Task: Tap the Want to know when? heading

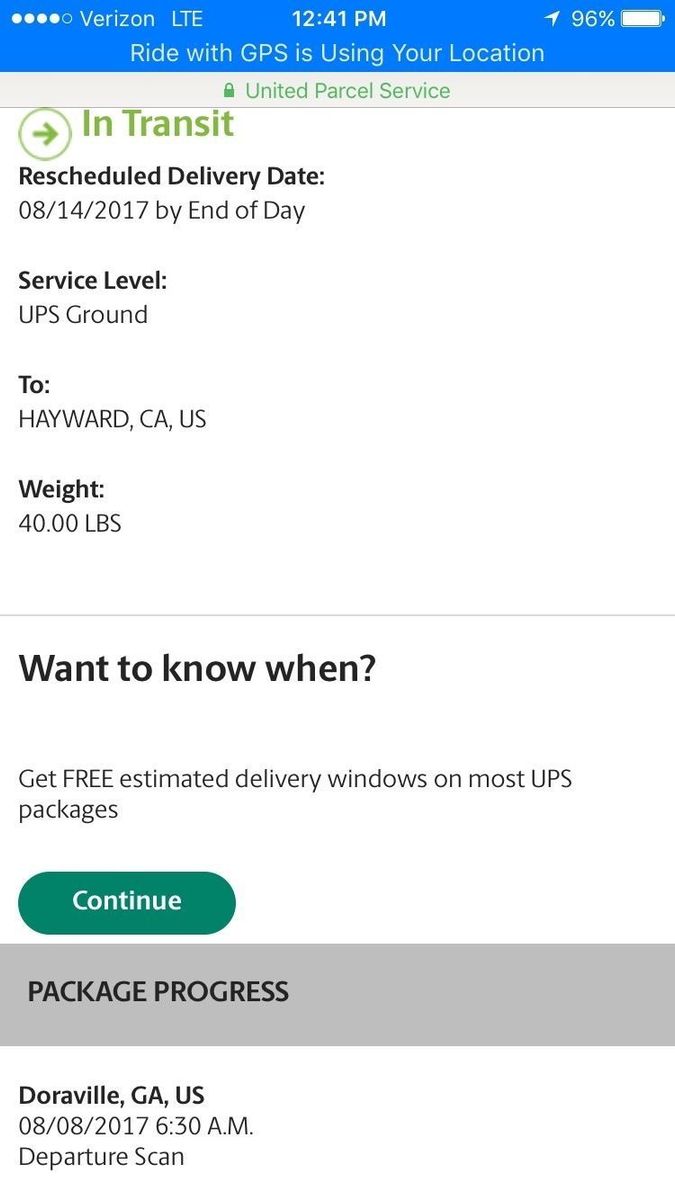Action: (197, 668)
